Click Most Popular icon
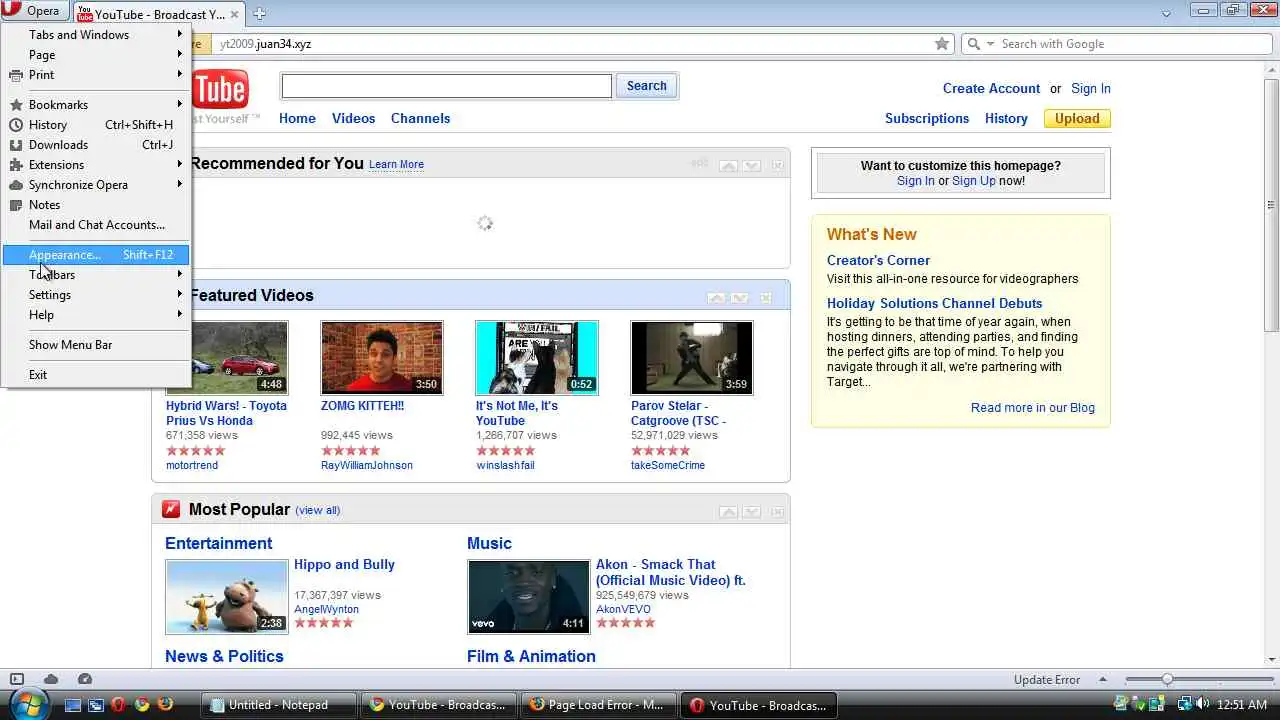1280x720 pixels. pyautogui.click(x=171, y=509)
